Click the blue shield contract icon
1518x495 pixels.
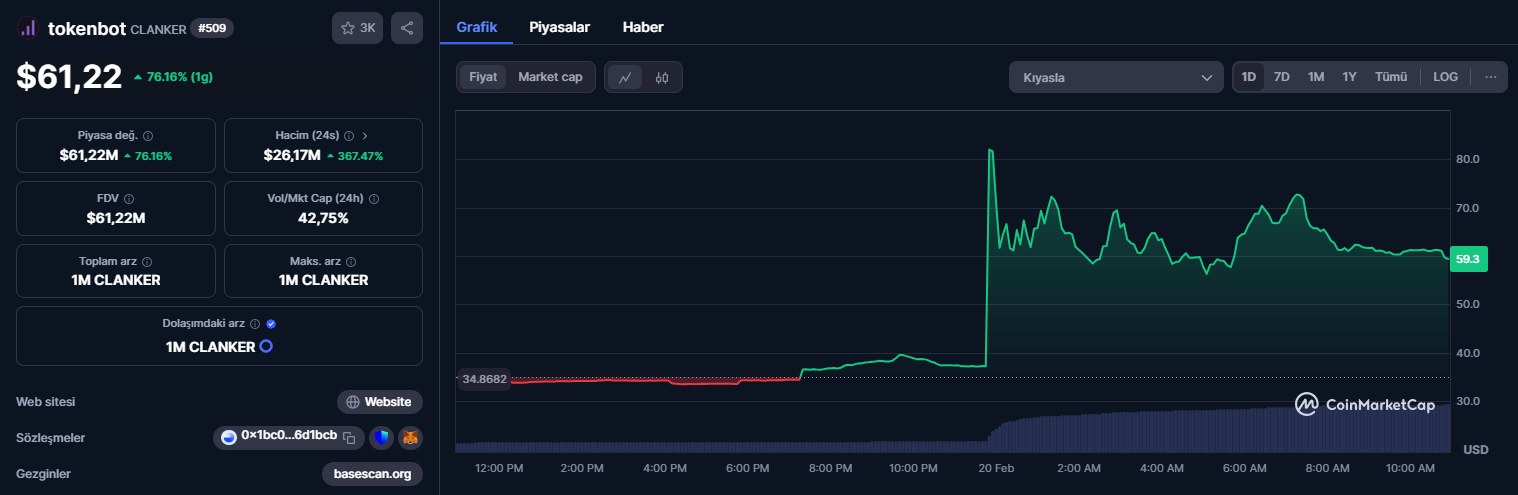tap(381, 437)
